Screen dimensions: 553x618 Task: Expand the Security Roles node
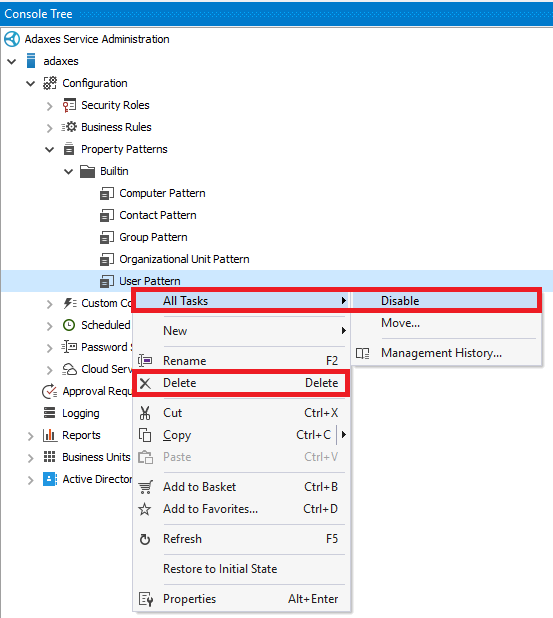coord(50,106)
